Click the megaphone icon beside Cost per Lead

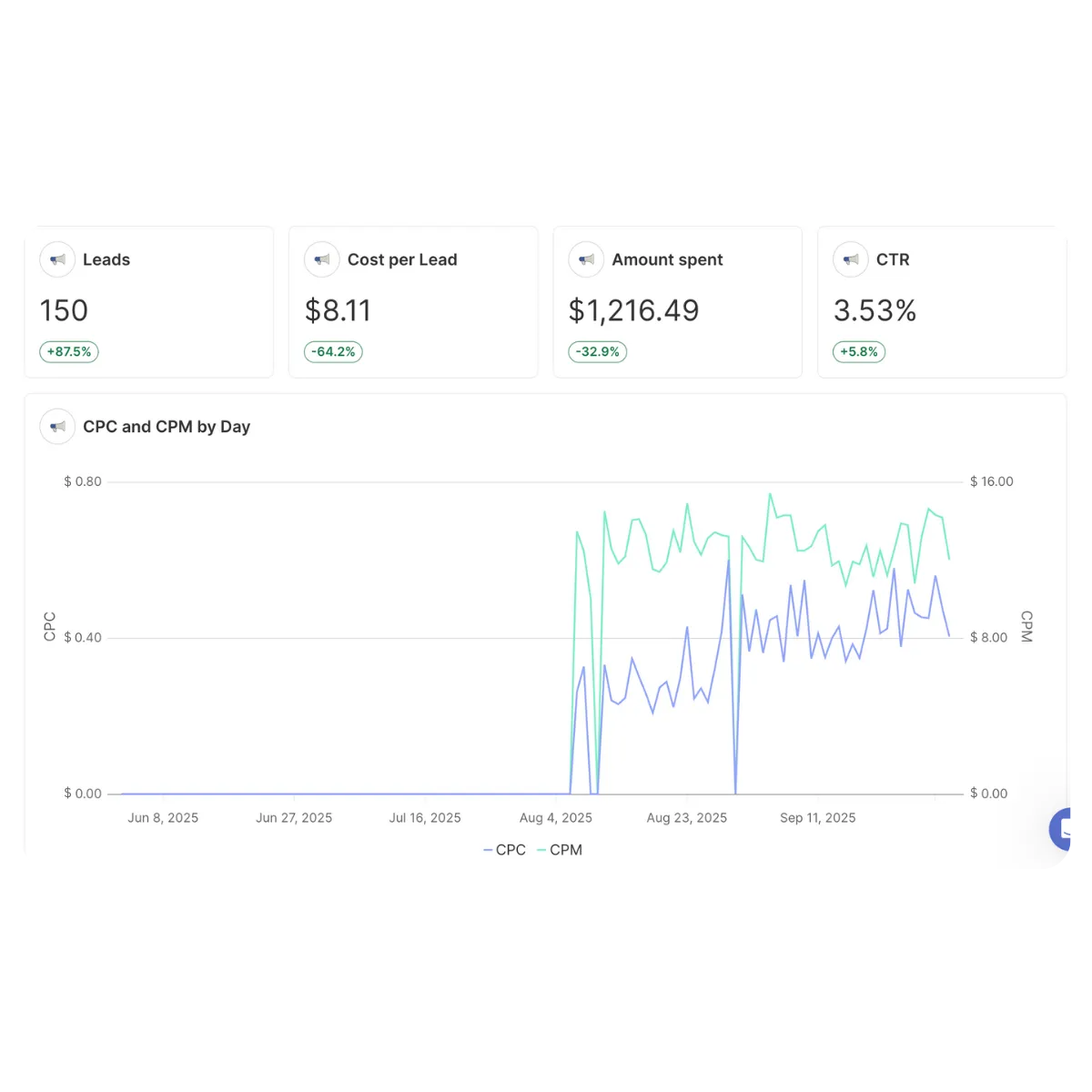(x=322, y=259)
